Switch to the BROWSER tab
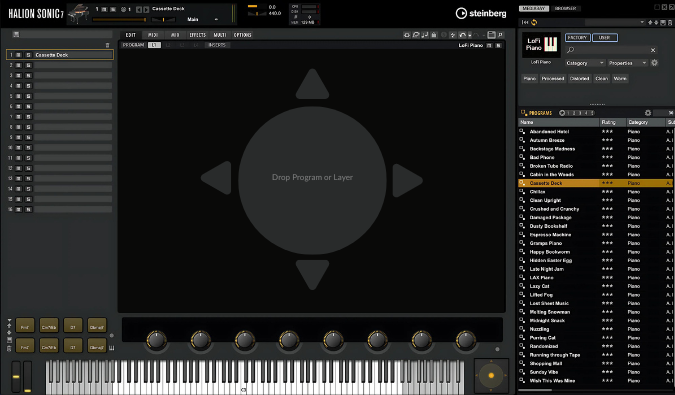The image size is (675, 395). point(565,8)
